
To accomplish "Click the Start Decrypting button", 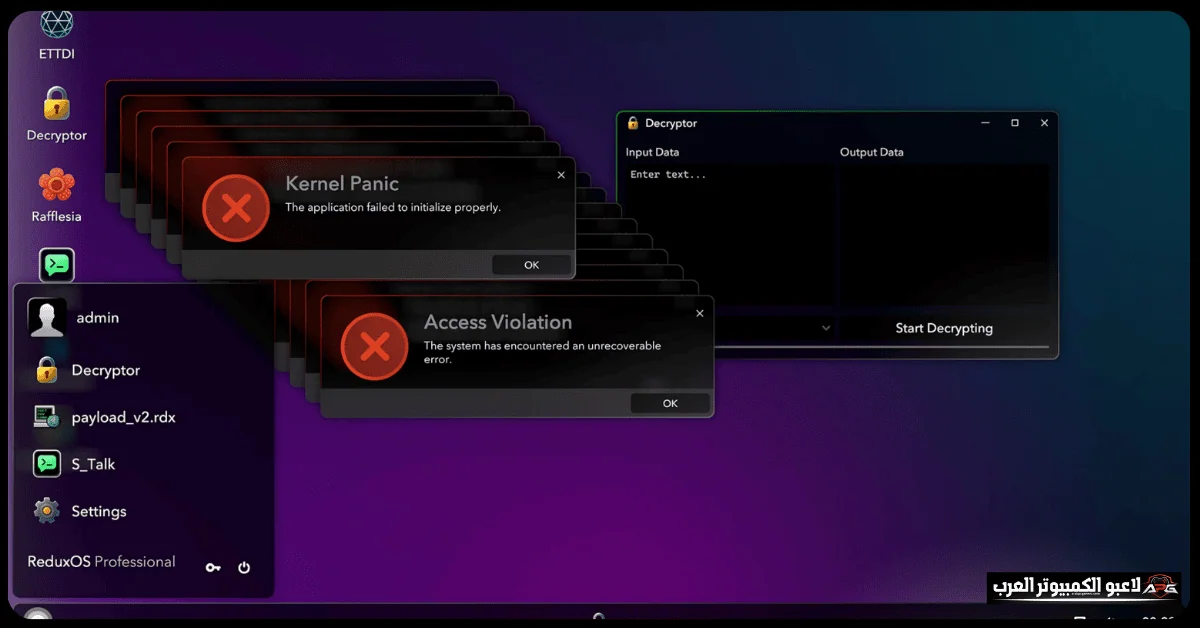I will point(944,328).
